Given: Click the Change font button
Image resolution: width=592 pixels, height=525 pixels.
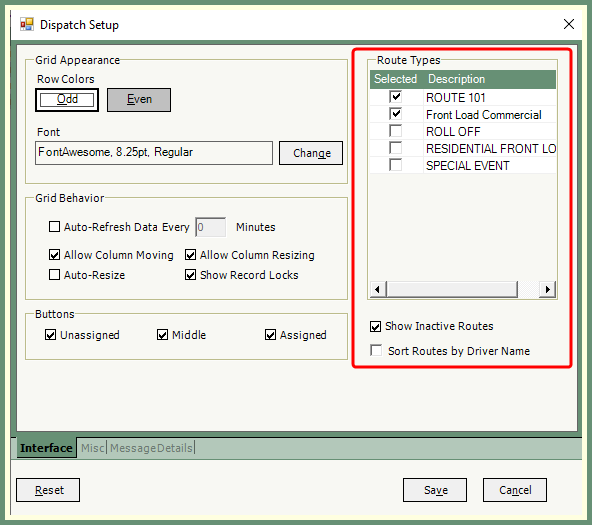Looking at the screenshot, I should (x=311, y=153).
